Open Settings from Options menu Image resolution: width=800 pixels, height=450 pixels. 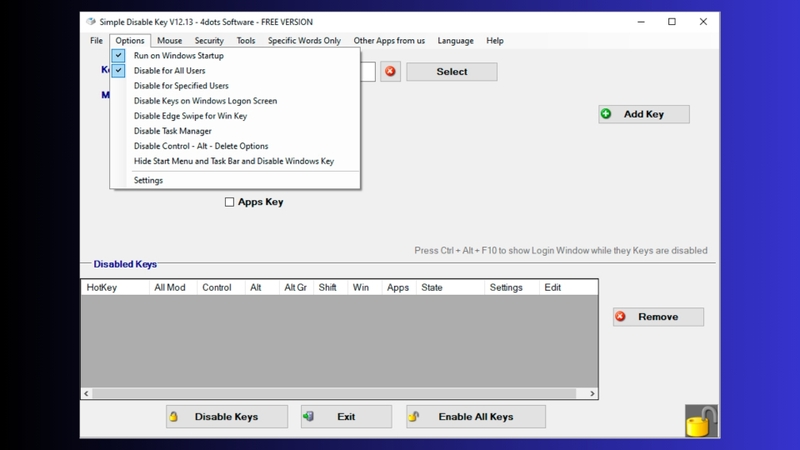[235, 180]
